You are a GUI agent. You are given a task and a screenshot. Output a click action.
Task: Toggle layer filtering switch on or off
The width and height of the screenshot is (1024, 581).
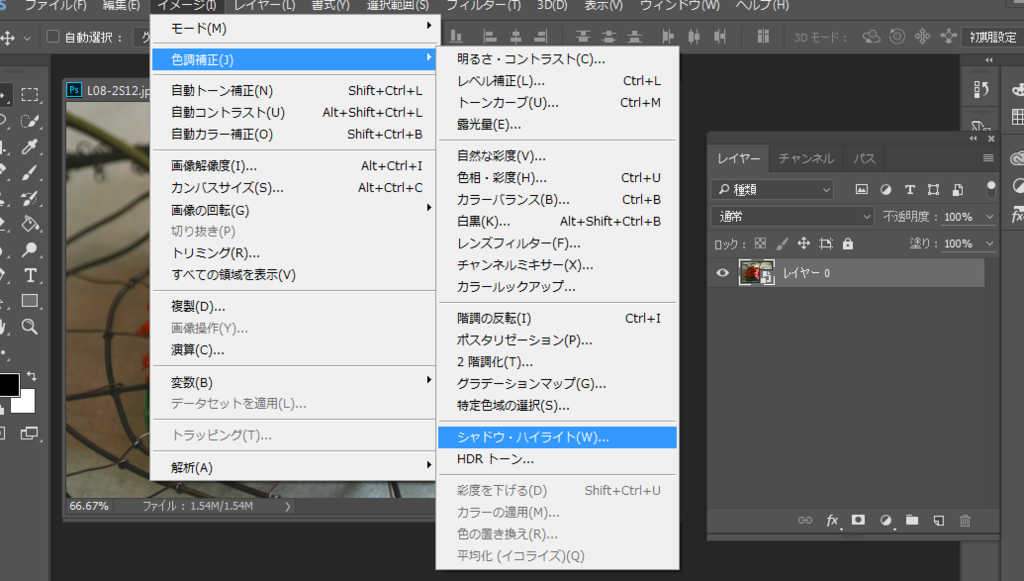tap(991, 189)
